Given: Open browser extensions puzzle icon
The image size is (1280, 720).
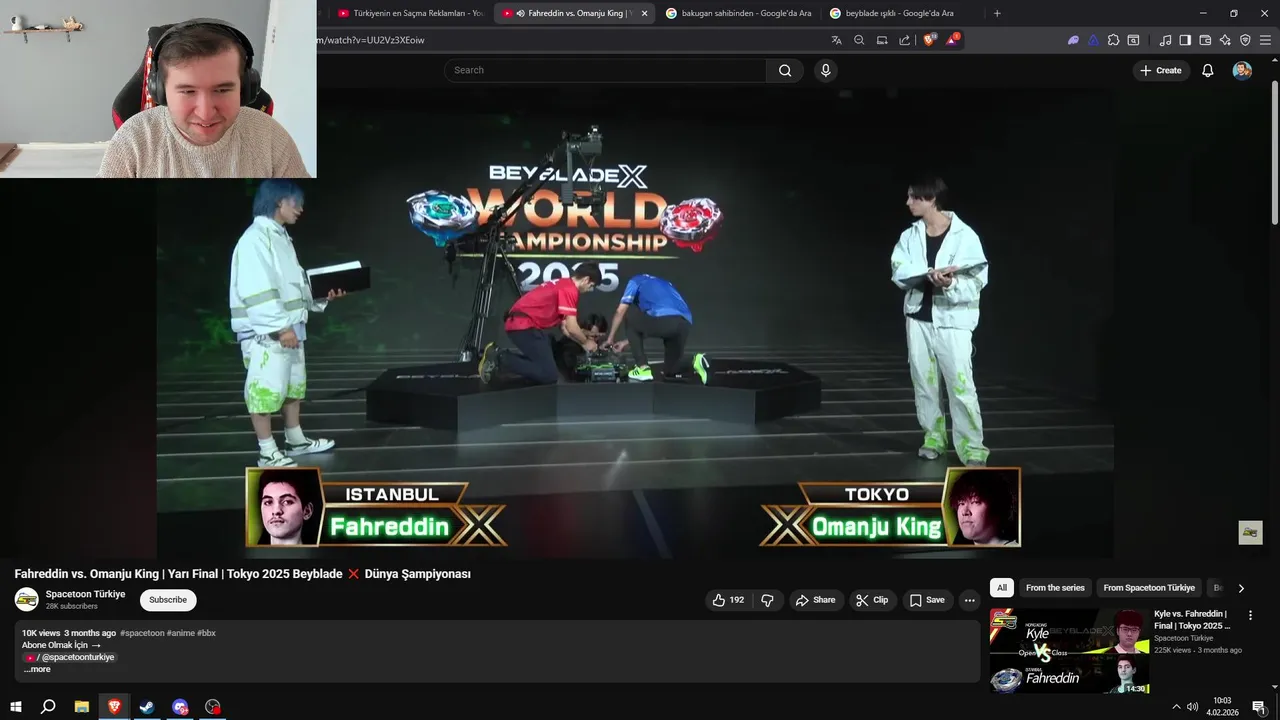Looking at the screenshot, I should click(x=1113, y=40).
